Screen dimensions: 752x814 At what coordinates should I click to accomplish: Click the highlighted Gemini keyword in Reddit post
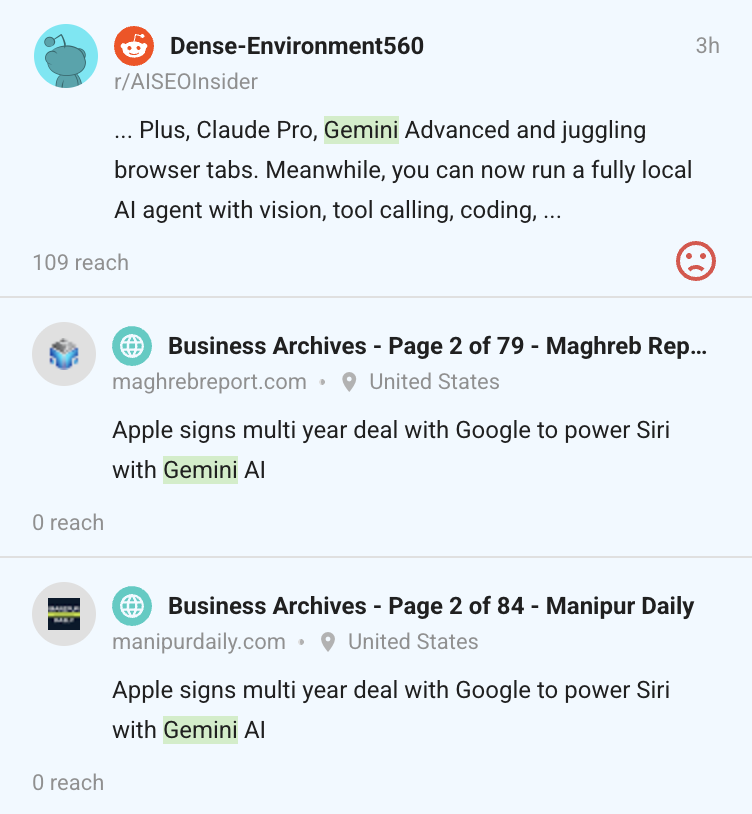pos(361,130)
